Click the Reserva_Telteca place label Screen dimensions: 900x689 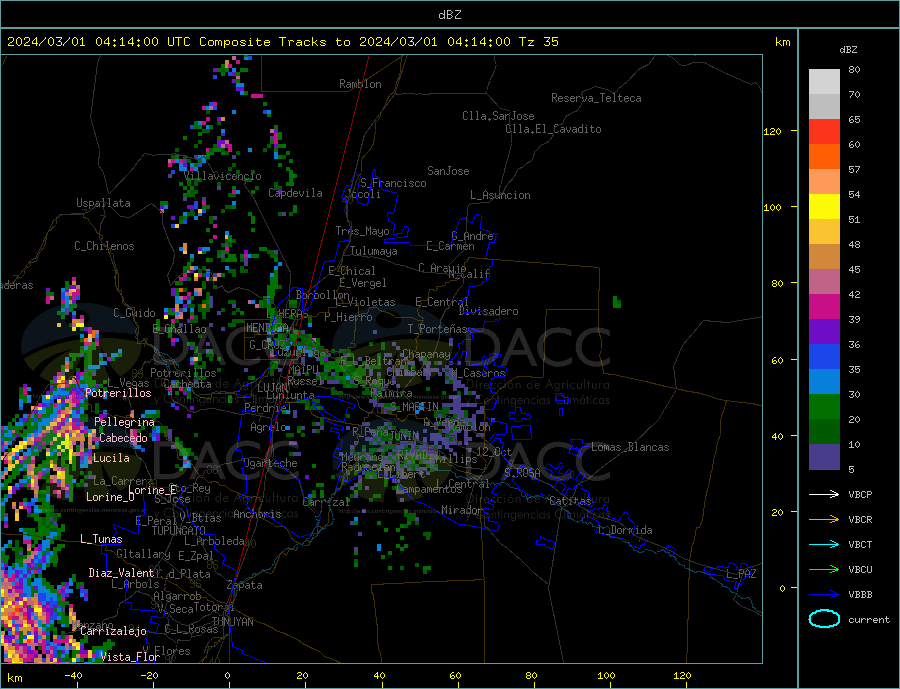[596, 98]
